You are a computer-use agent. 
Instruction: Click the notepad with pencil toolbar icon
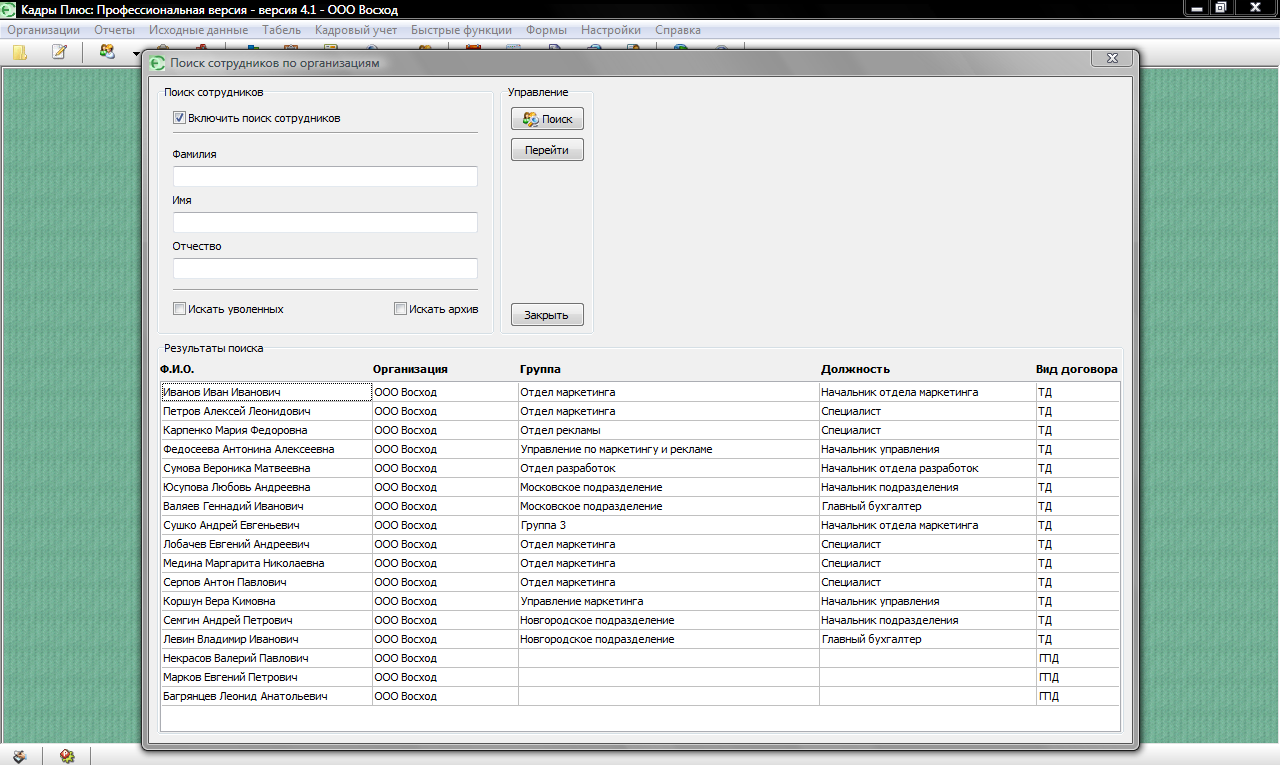coord(59,53)
